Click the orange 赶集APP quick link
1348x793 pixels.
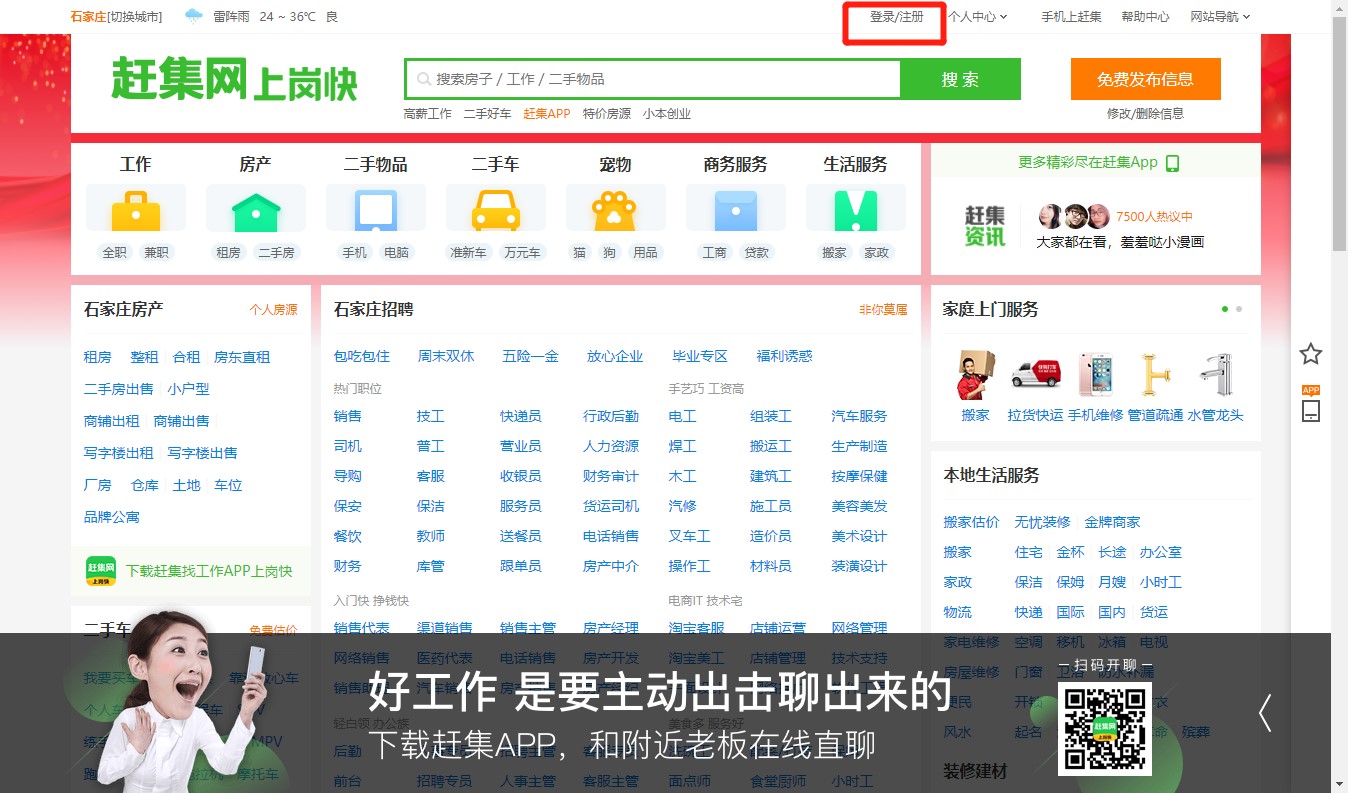(547, 114)
